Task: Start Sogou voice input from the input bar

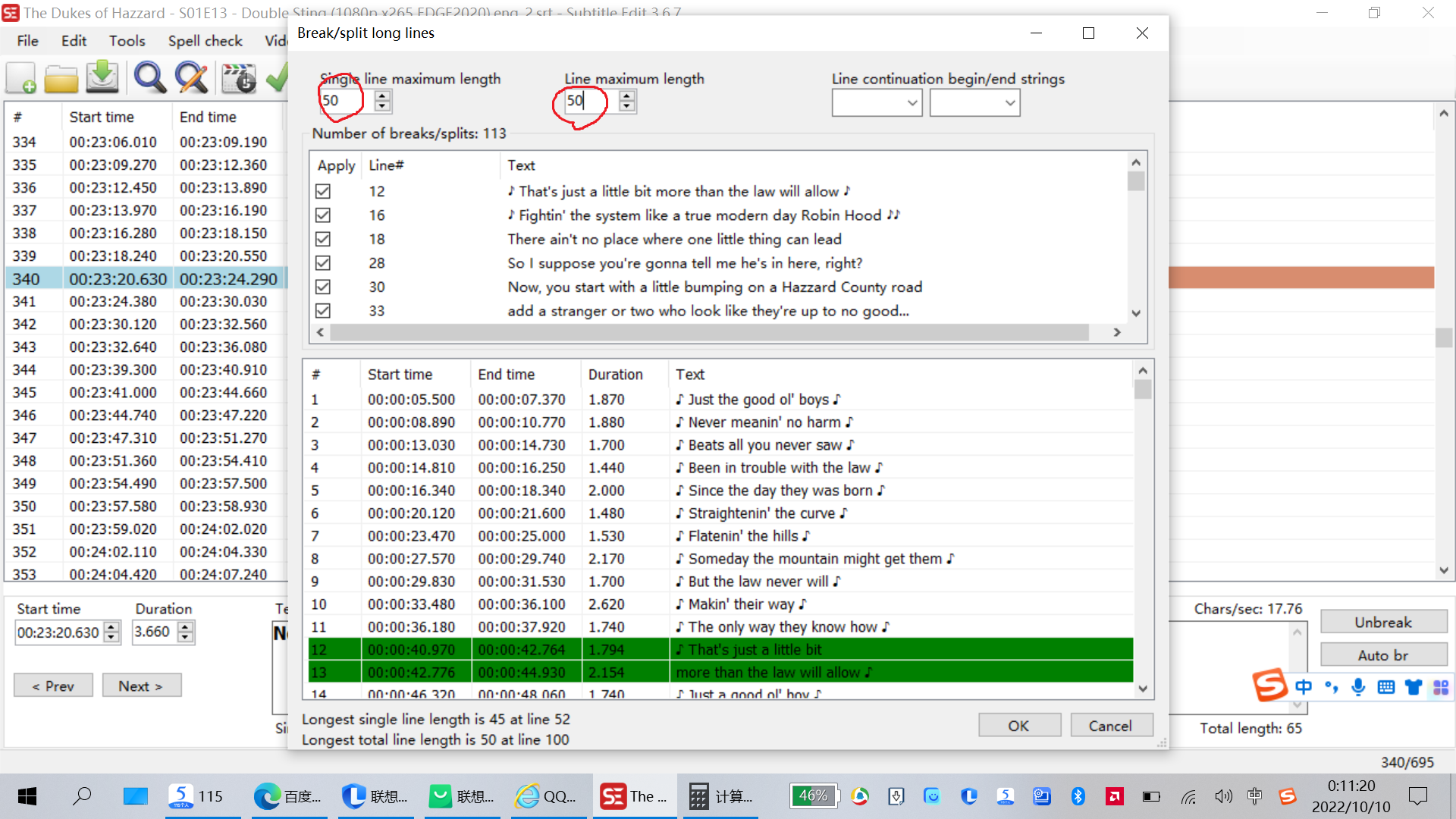Action: (x=1358, y=687)
